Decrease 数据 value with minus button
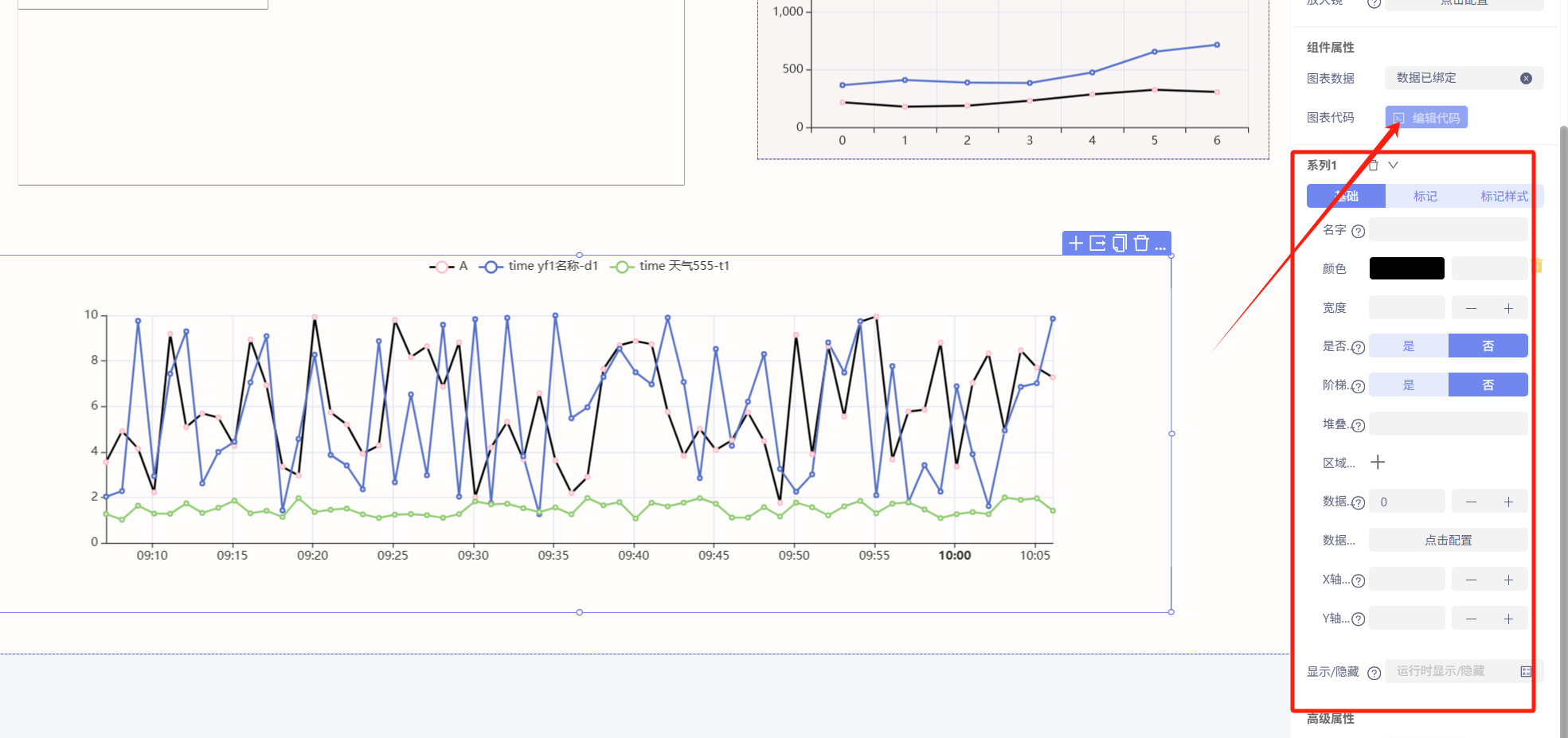This screenshot has height=738, width=1568. click(x=1471, y=502)
